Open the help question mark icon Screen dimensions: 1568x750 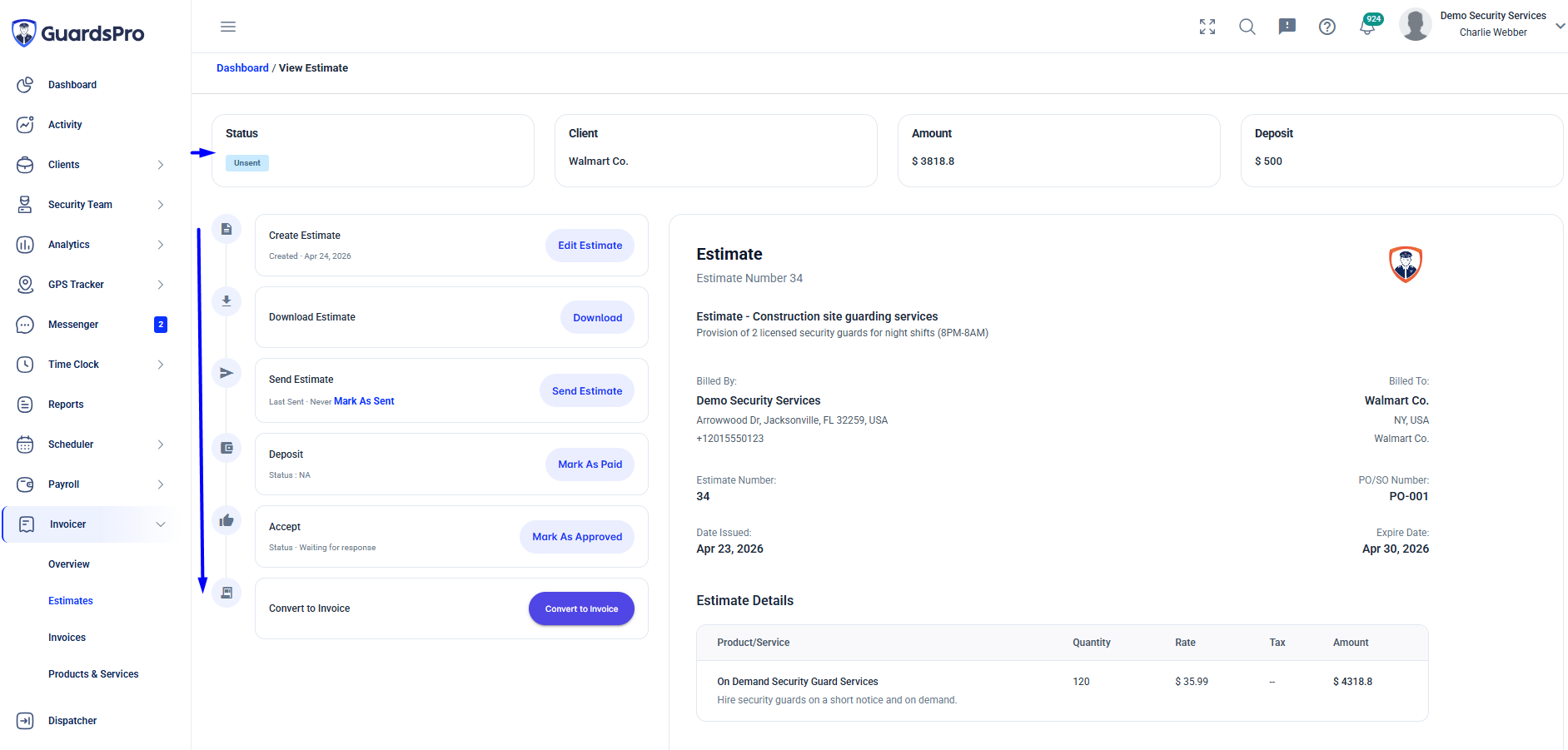point(1327,27)
